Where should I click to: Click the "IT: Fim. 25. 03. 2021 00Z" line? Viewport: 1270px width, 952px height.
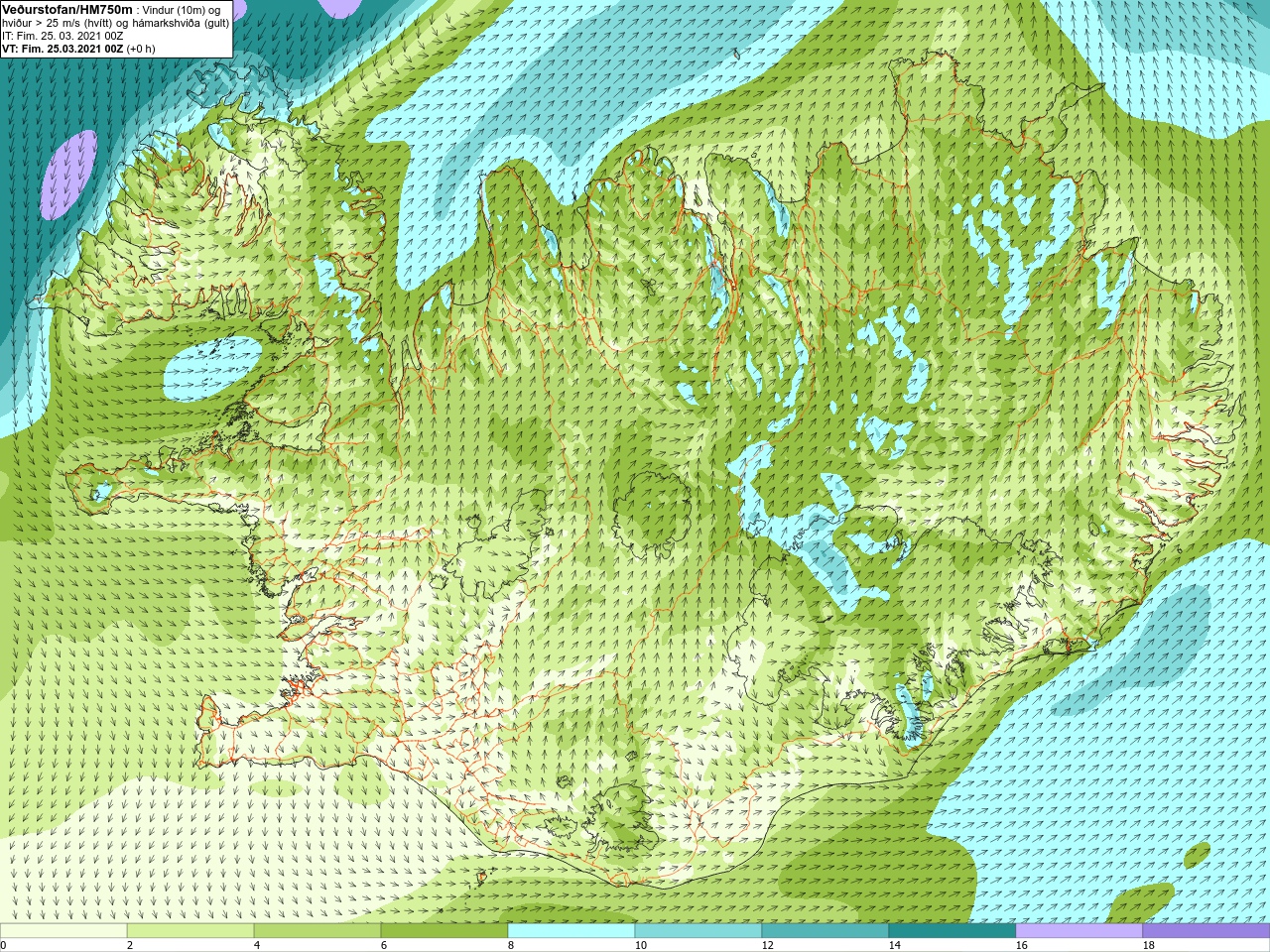(63, 36)
